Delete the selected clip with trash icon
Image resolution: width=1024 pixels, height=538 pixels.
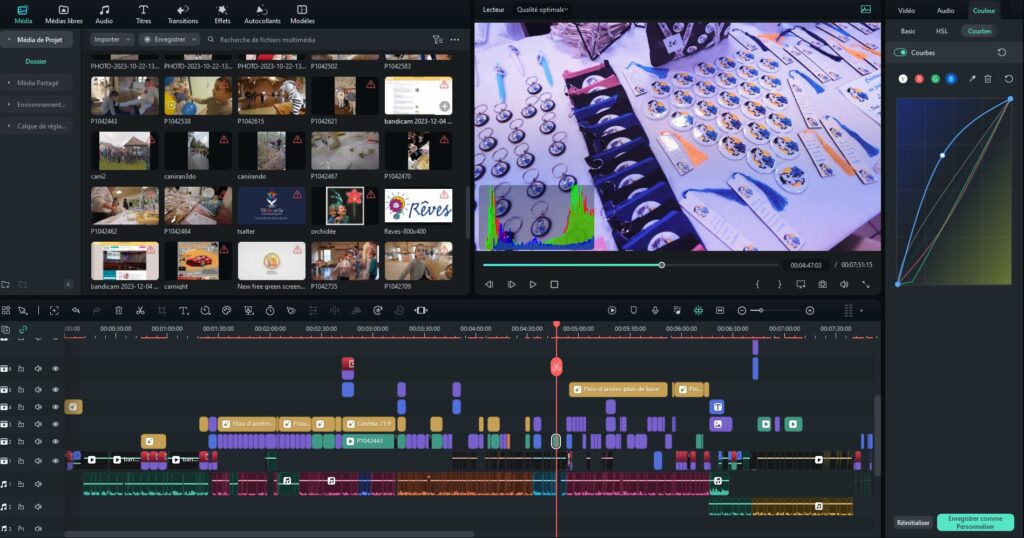click(x=118, y=311)
